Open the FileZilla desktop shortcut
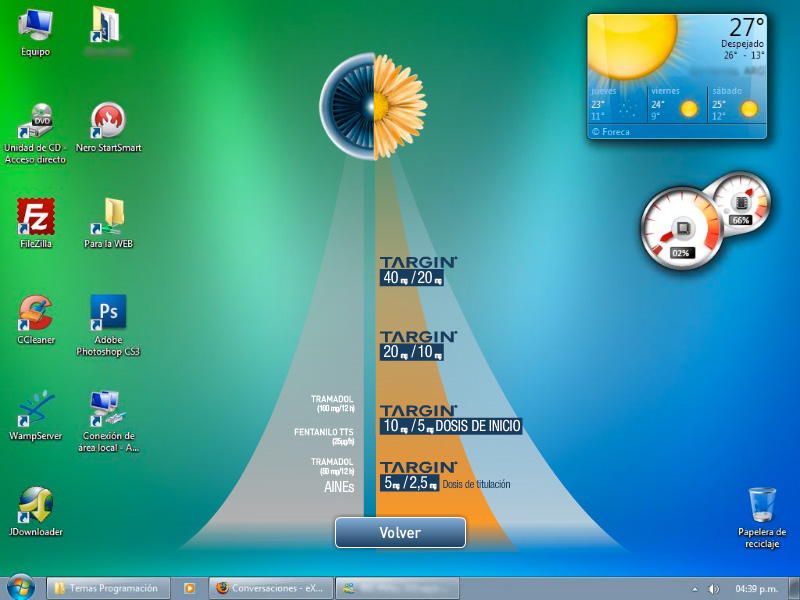Image resolution: width=800 pixels, height=600 pixels. pos(36,217)
